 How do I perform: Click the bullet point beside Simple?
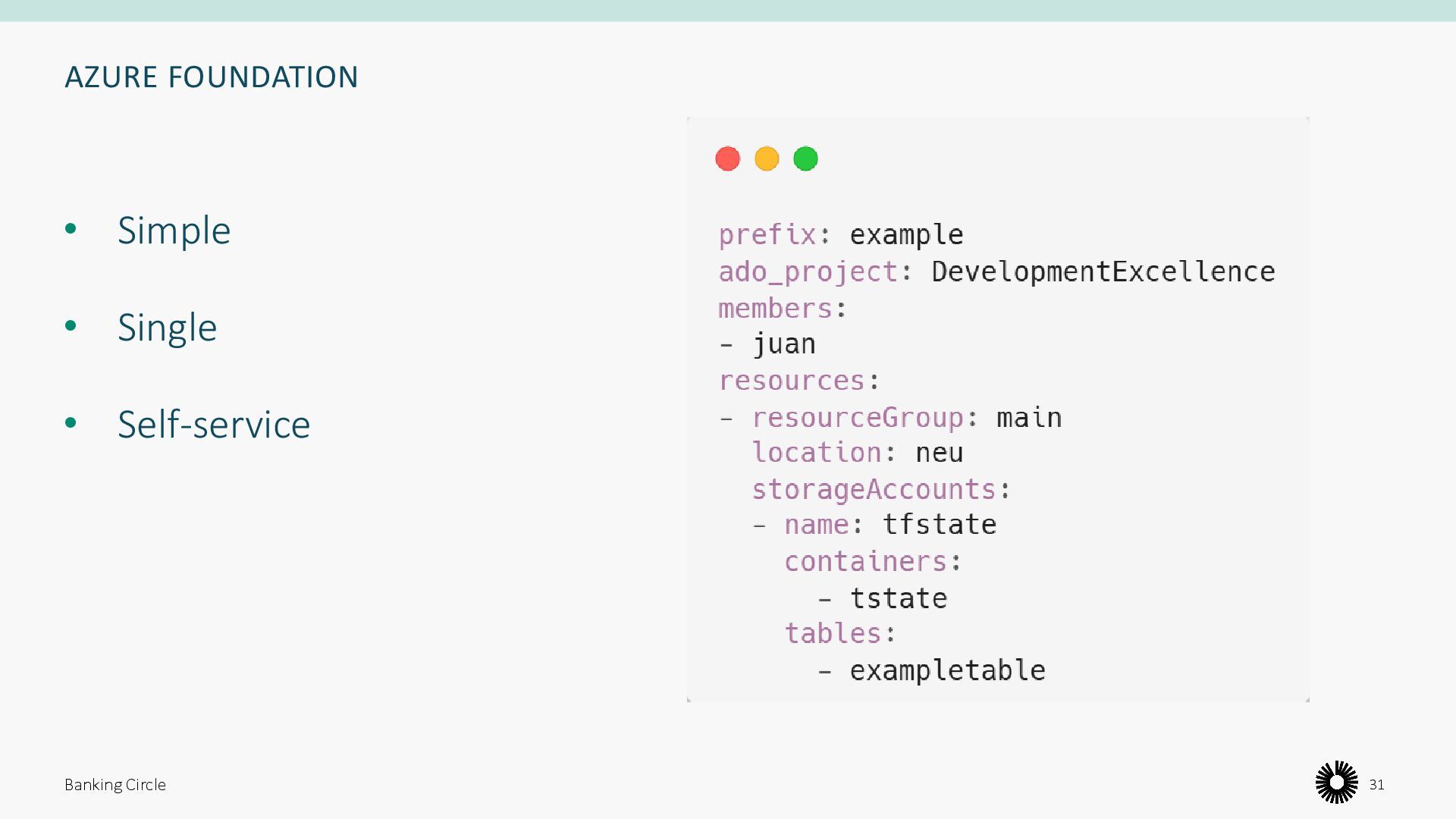point(71,228)
